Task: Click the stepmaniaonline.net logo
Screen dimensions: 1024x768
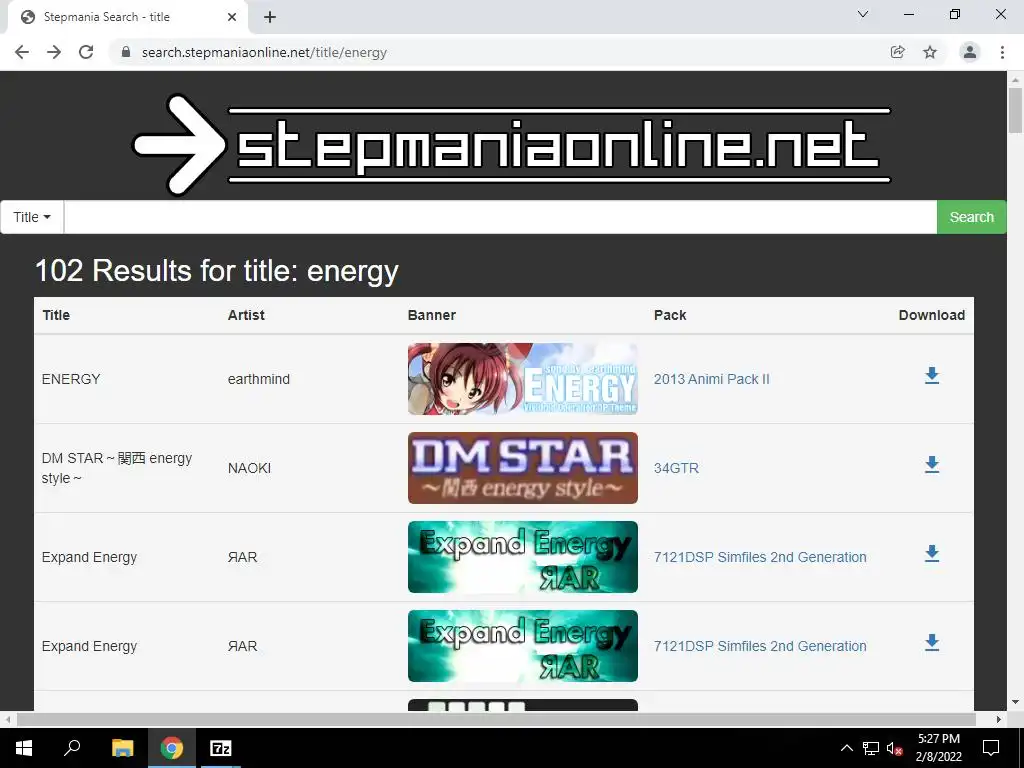Action: pos(512,144)
